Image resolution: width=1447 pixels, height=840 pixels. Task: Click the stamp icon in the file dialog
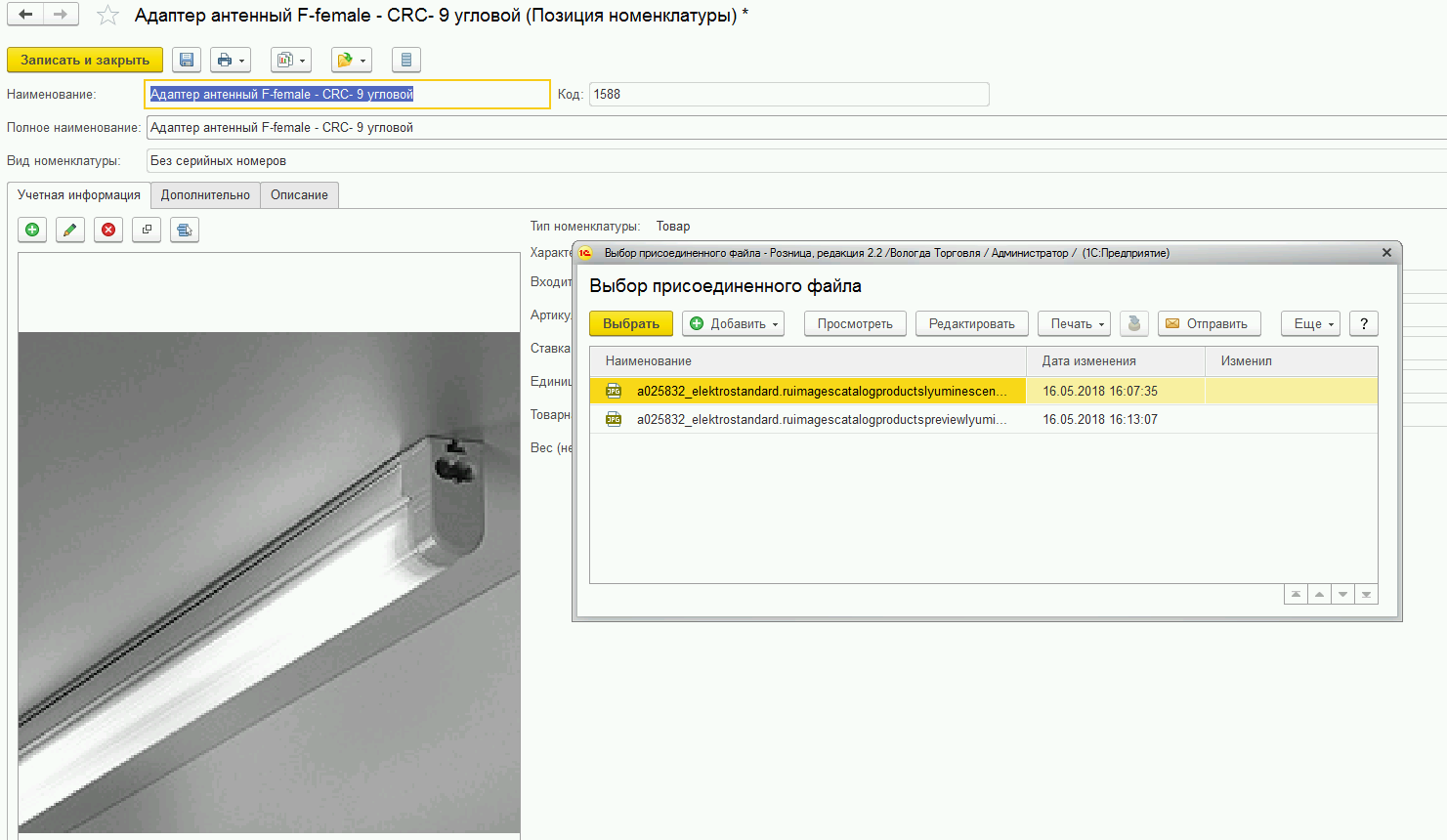pos(1133,323)
